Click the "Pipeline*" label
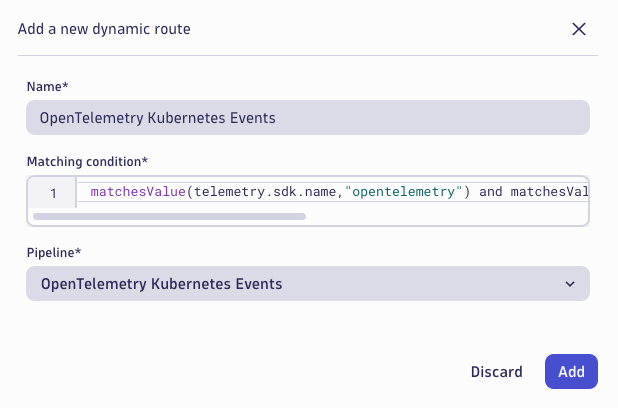 point(54,253)
